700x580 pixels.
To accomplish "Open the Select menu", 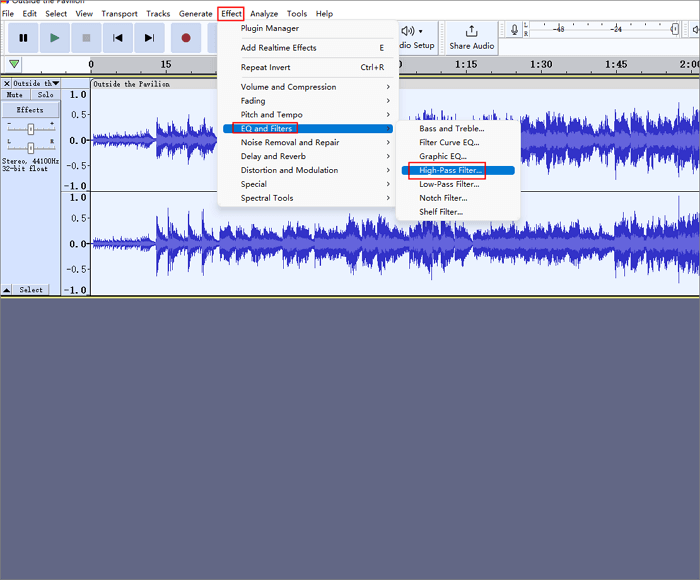I will coord(56,14).
